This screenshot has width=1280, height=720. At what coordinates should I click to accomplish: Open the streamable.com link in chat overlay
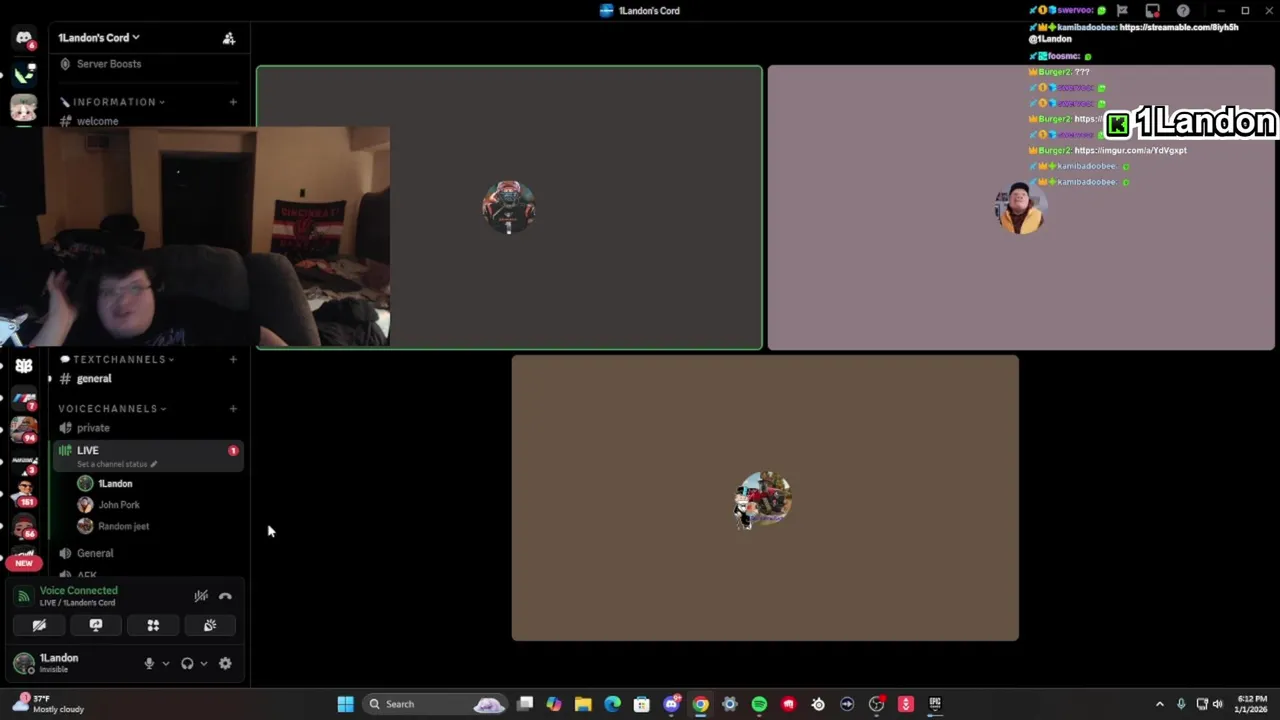pos(1179,27)
